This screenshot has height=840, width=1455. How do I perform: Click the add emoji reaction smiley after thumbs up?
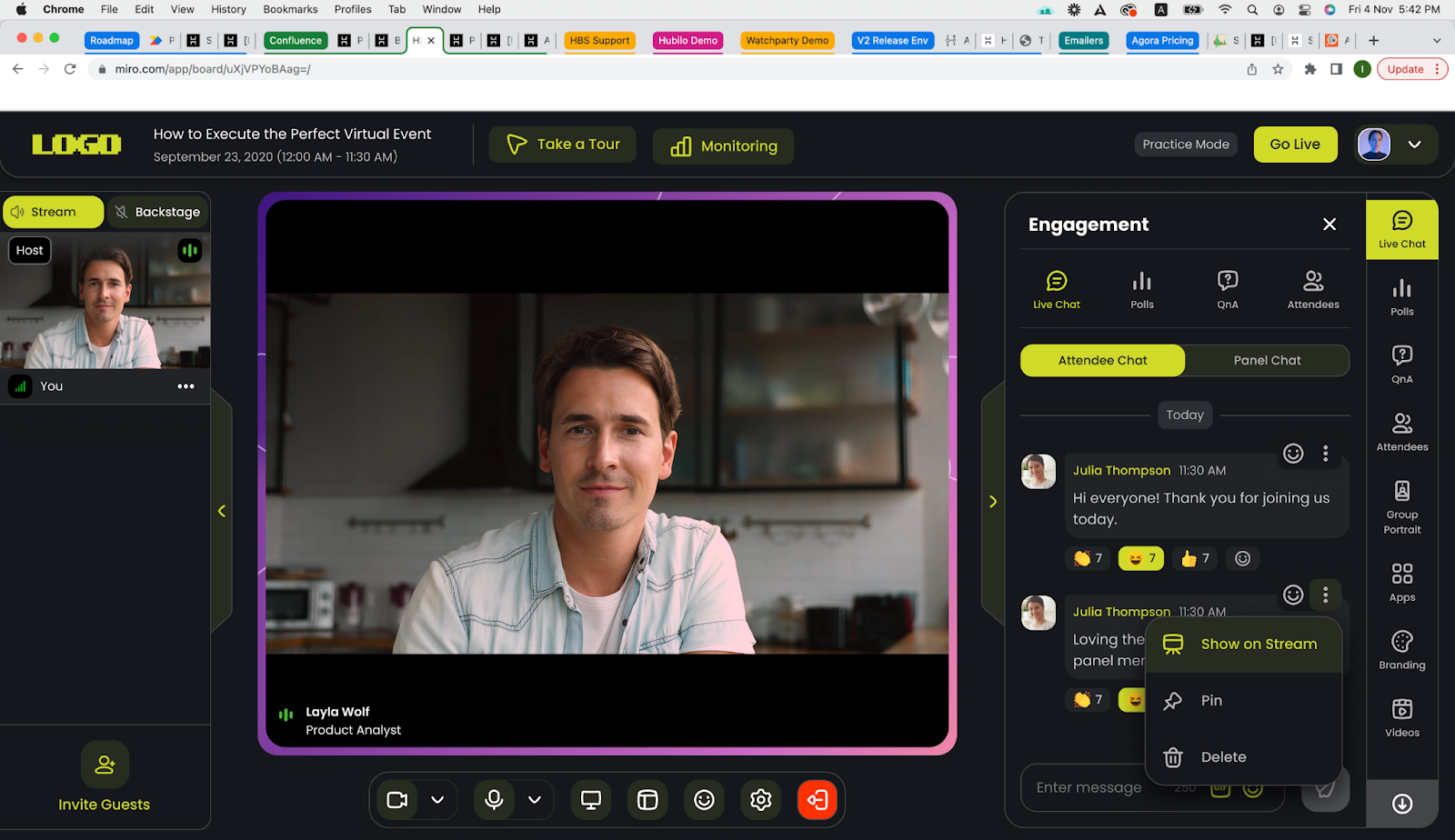coord(1242,558)
